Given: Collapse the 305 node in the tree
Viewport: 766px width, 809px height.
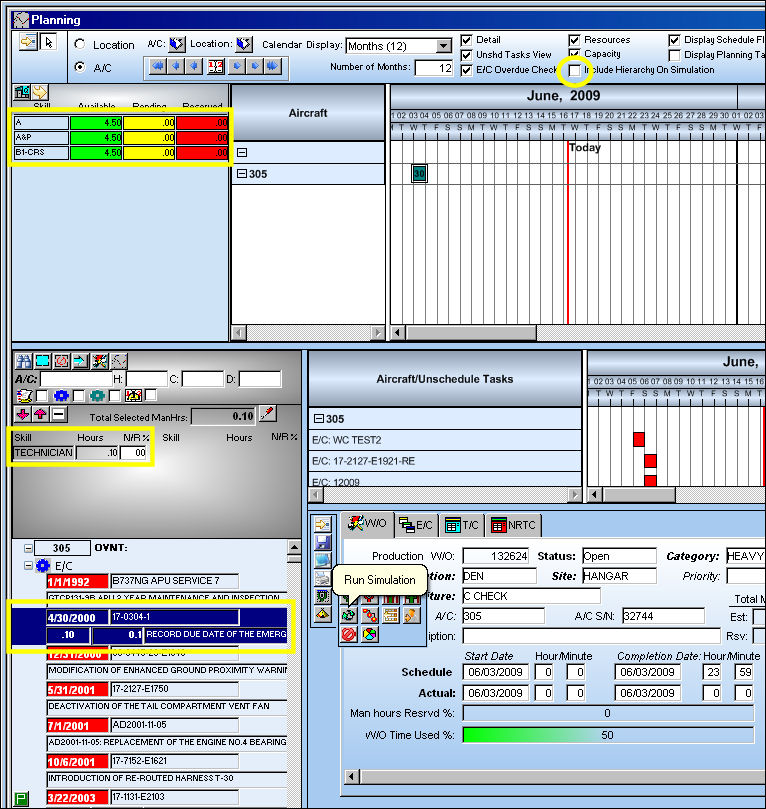Looking at the screenshot, I should (x=28, y=548).
